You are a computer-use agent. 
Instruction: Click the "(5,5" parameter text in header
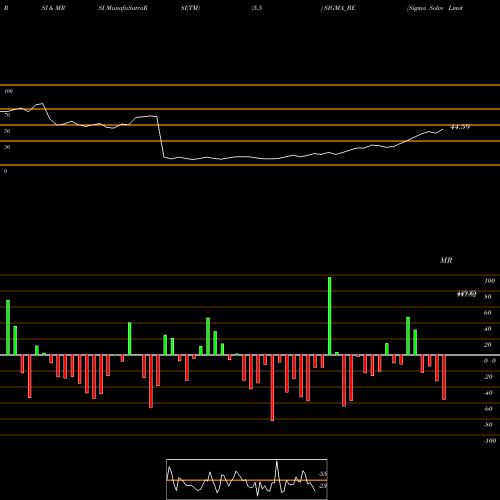coord(257,8)
